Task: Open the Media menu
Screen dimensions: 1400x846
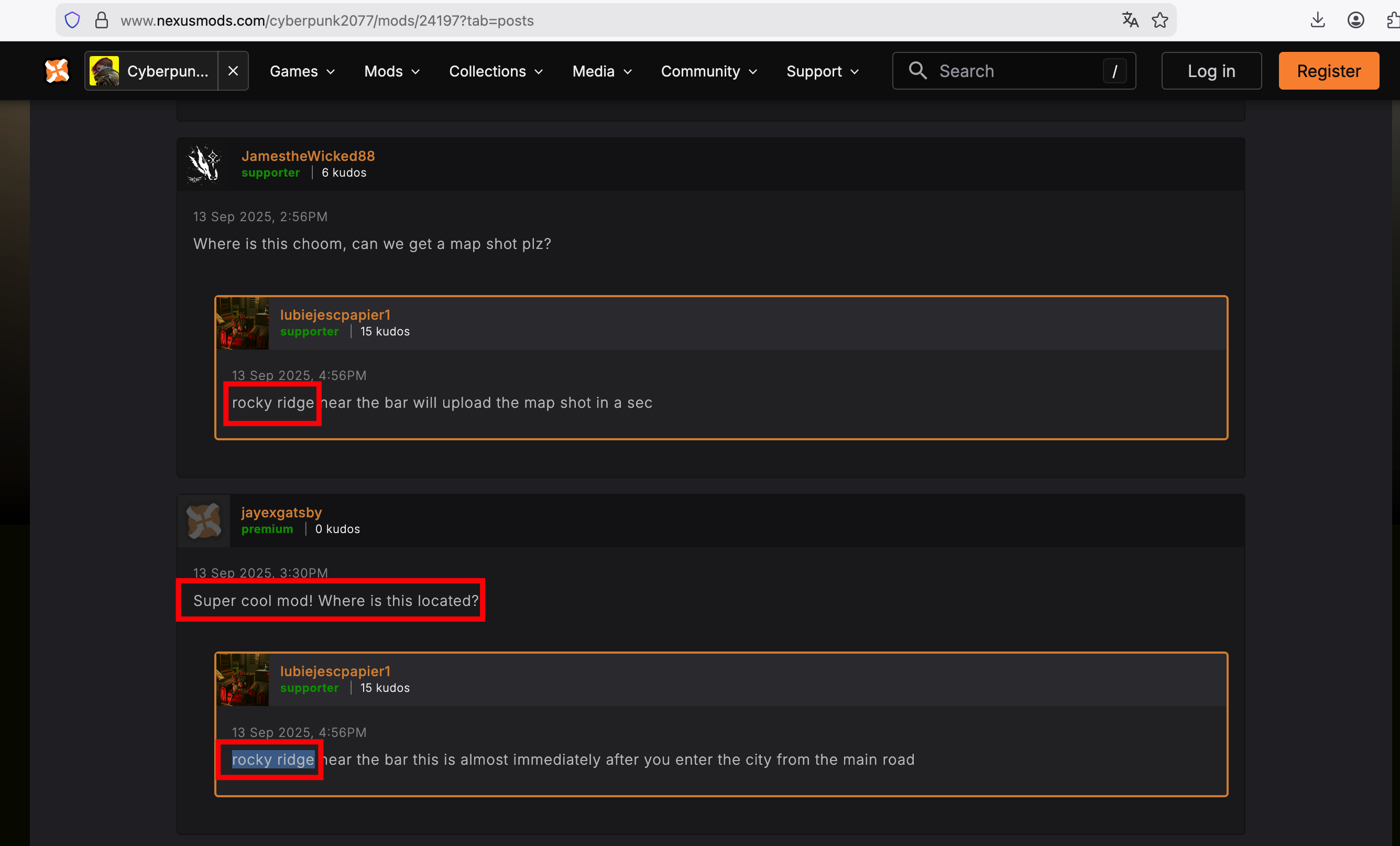Action: (602, 71)
